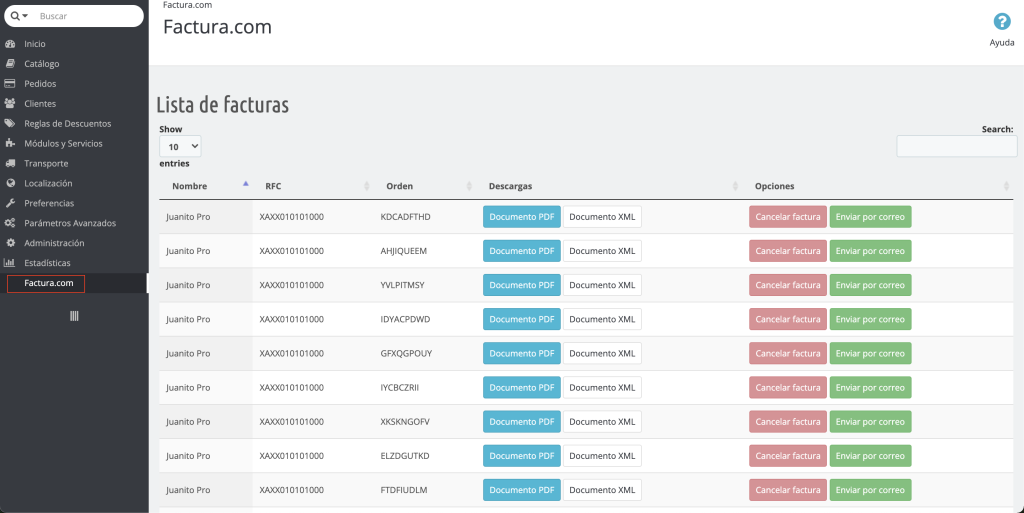Click the sidebar collapse bars icon
The height and width of the screenshot is (513, 1024).
pyautogui.click(x=74, y=316)
